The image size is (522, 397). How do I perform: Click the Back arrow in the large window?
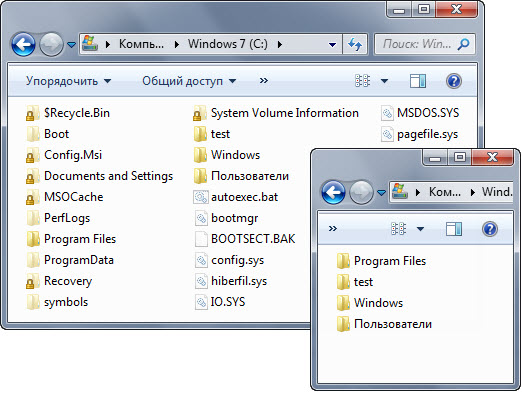pyautogui.click(x=23, y=44)
